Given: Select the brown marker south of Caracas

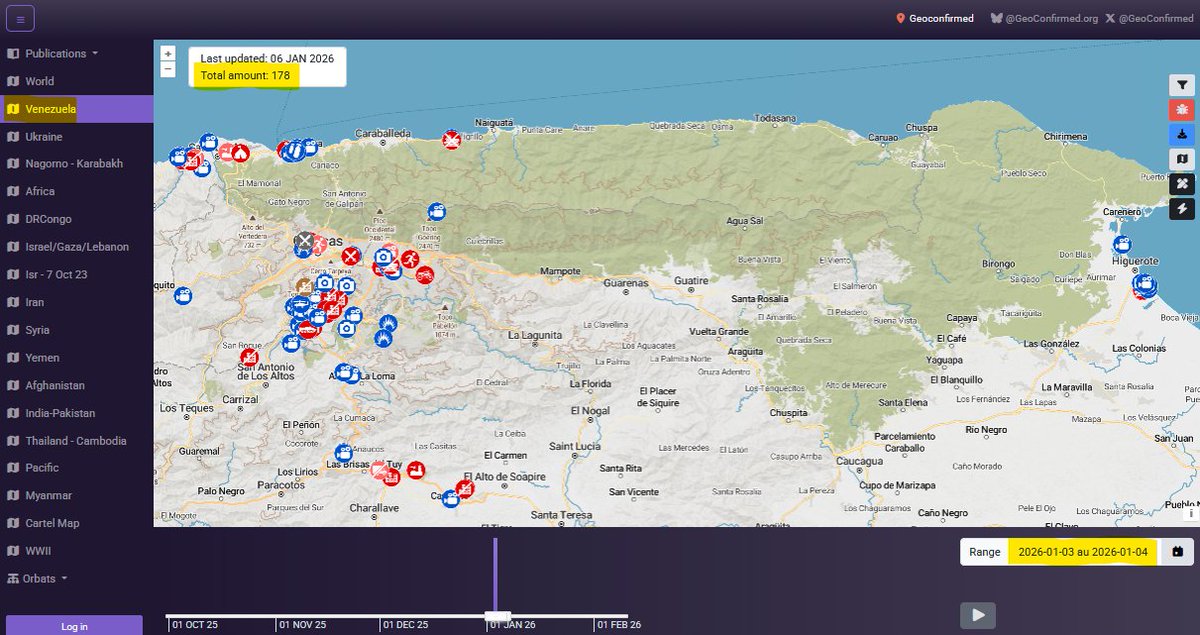Looking at the screenshot, I should tap(304, 287).
